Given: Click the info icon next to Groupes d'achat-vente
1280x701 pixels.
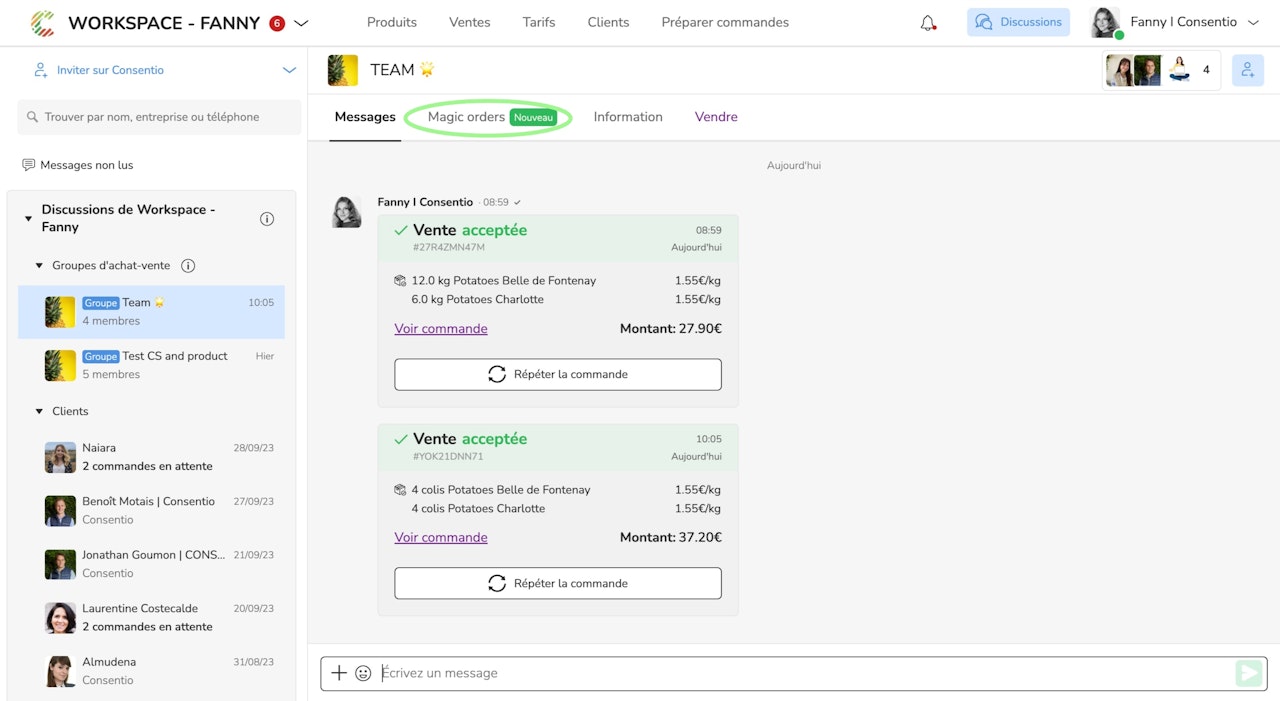Looking at the screenshot, I should click(188, 266).
